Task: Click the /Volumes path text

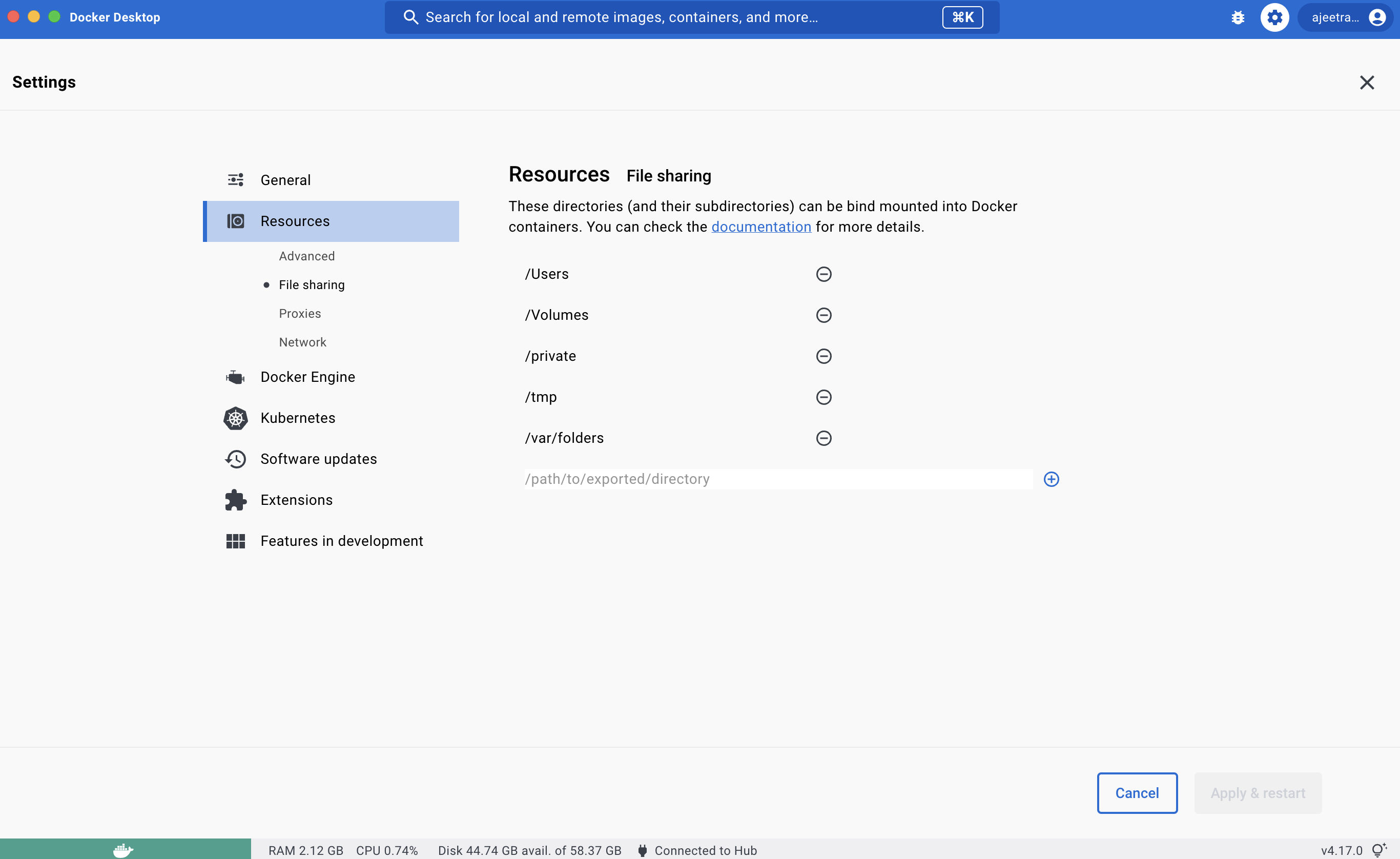Action: coord(556,315)
